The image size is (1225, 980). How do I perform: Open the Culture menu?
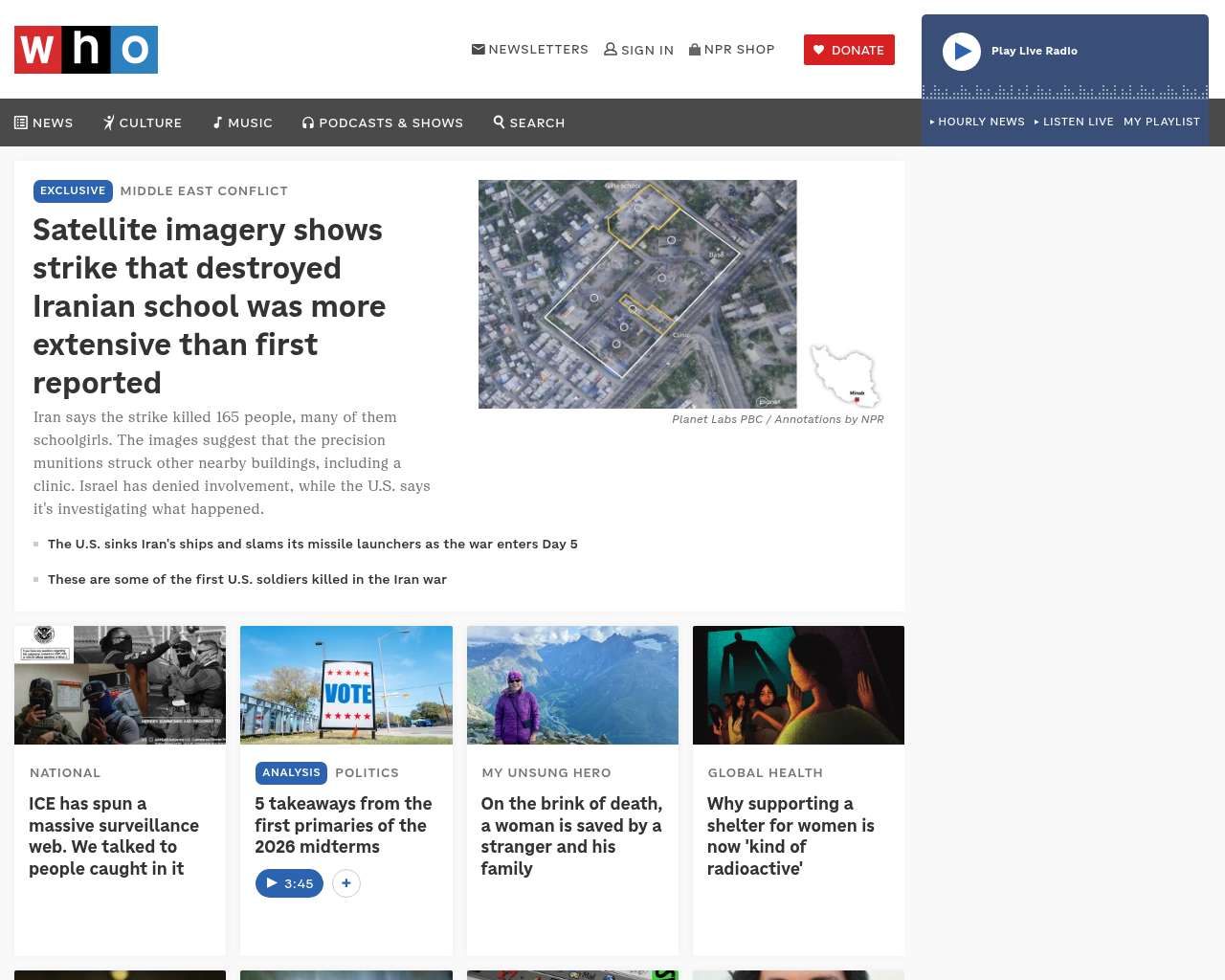143,122
